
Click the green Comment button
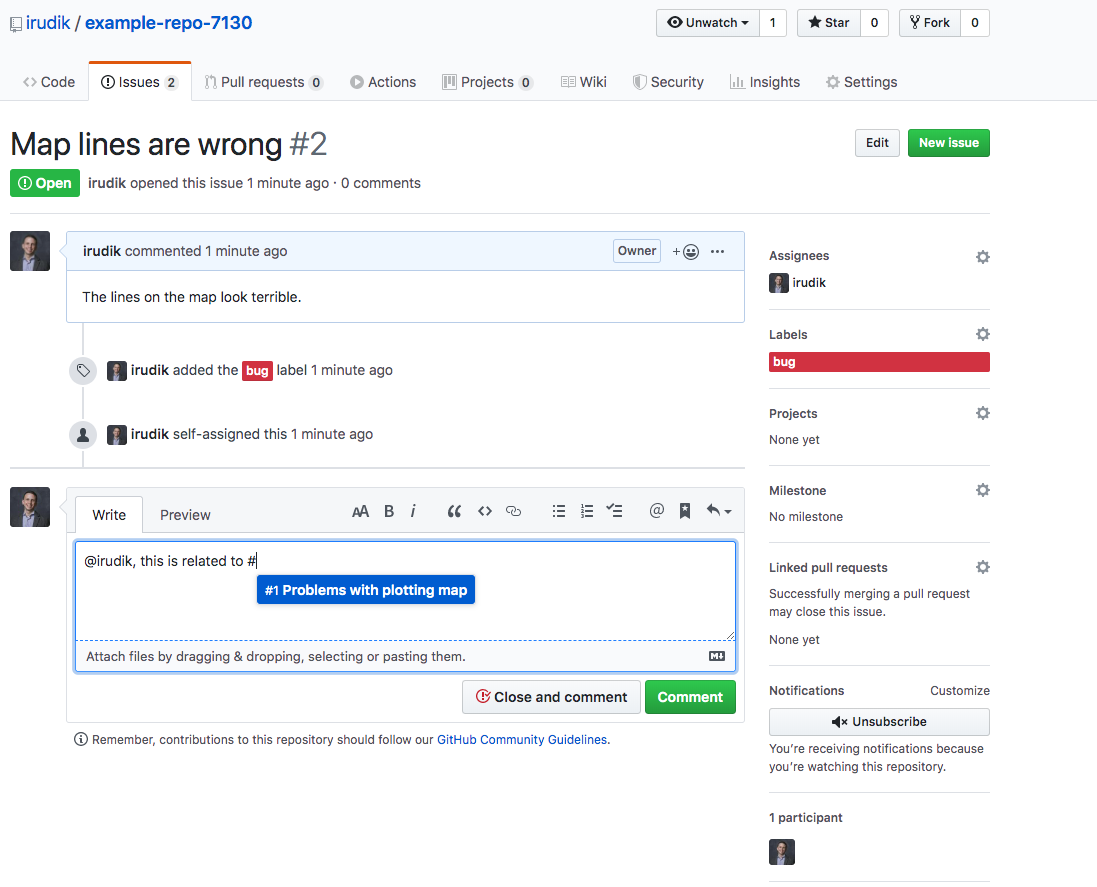point(690,697)
